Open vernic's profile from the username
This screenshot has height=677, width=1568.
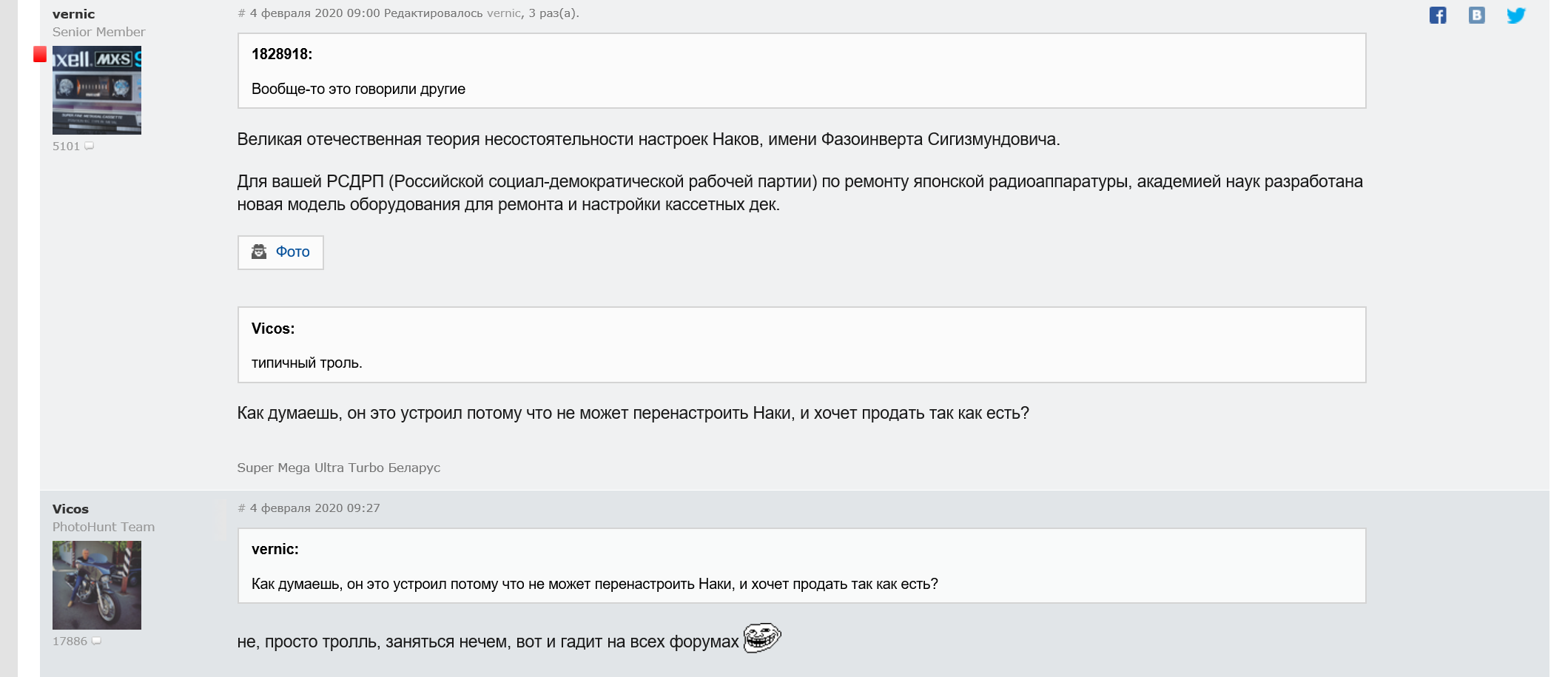[x=73, y=14]
